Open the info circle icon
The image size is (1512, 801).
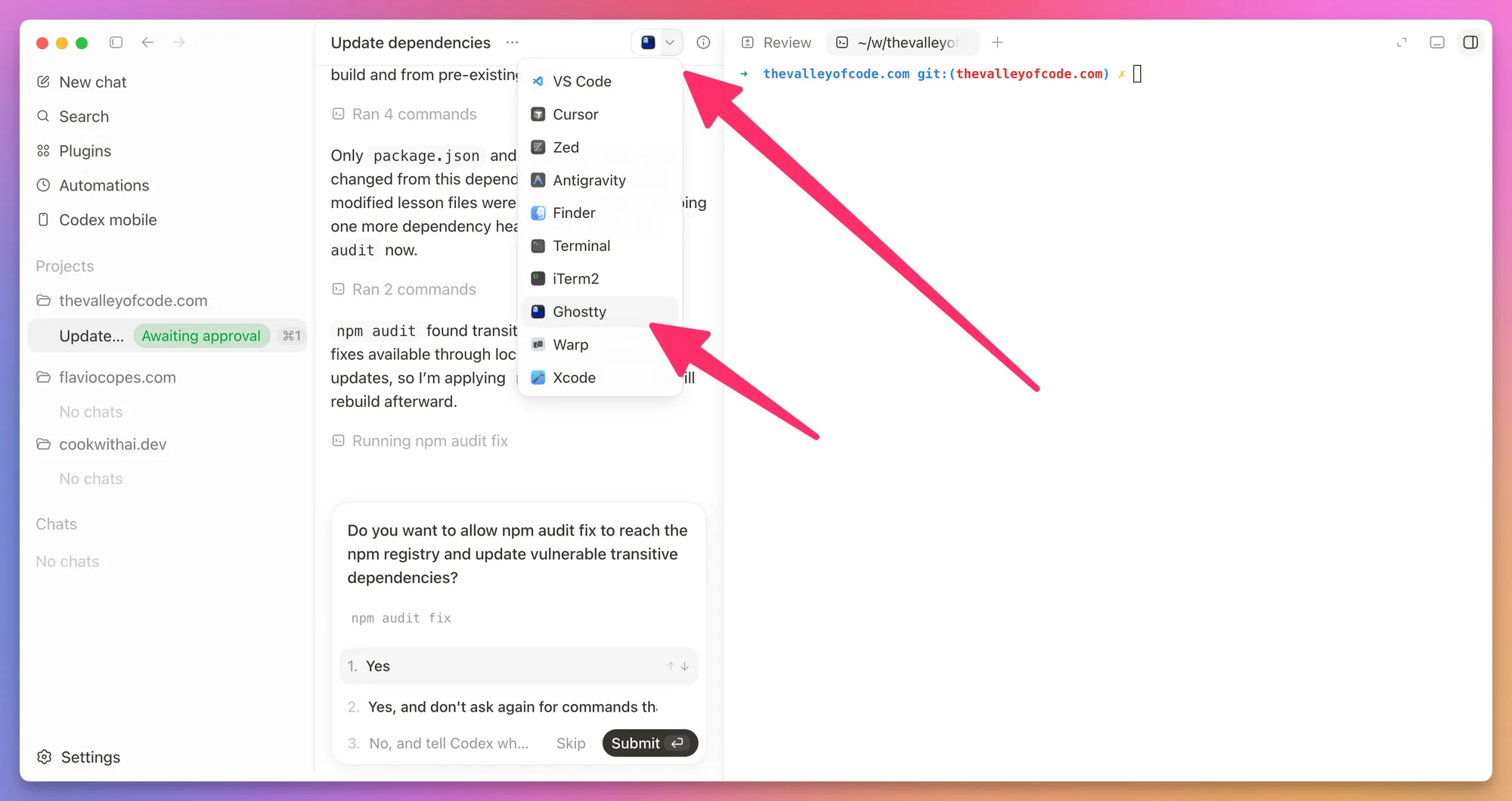[x=703, y=42]
